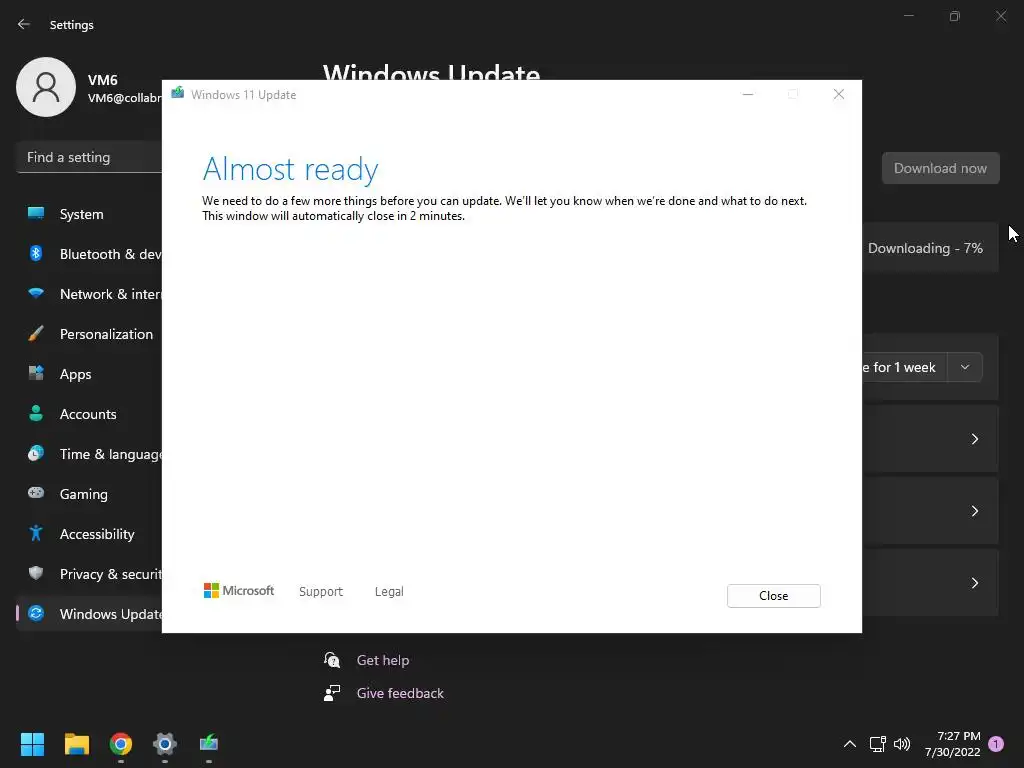Screen dimensions: 1024x768
Task: Open the pause updates dropdown arrow
Action: tap(965, 367)
